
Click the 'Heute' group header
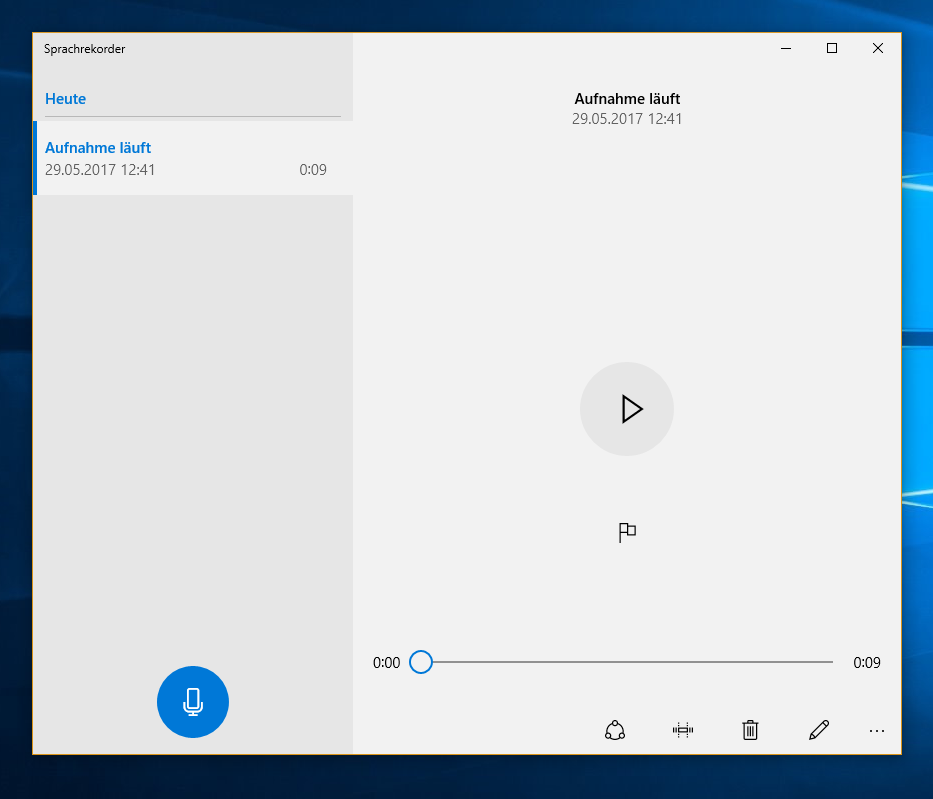(66, 99)
